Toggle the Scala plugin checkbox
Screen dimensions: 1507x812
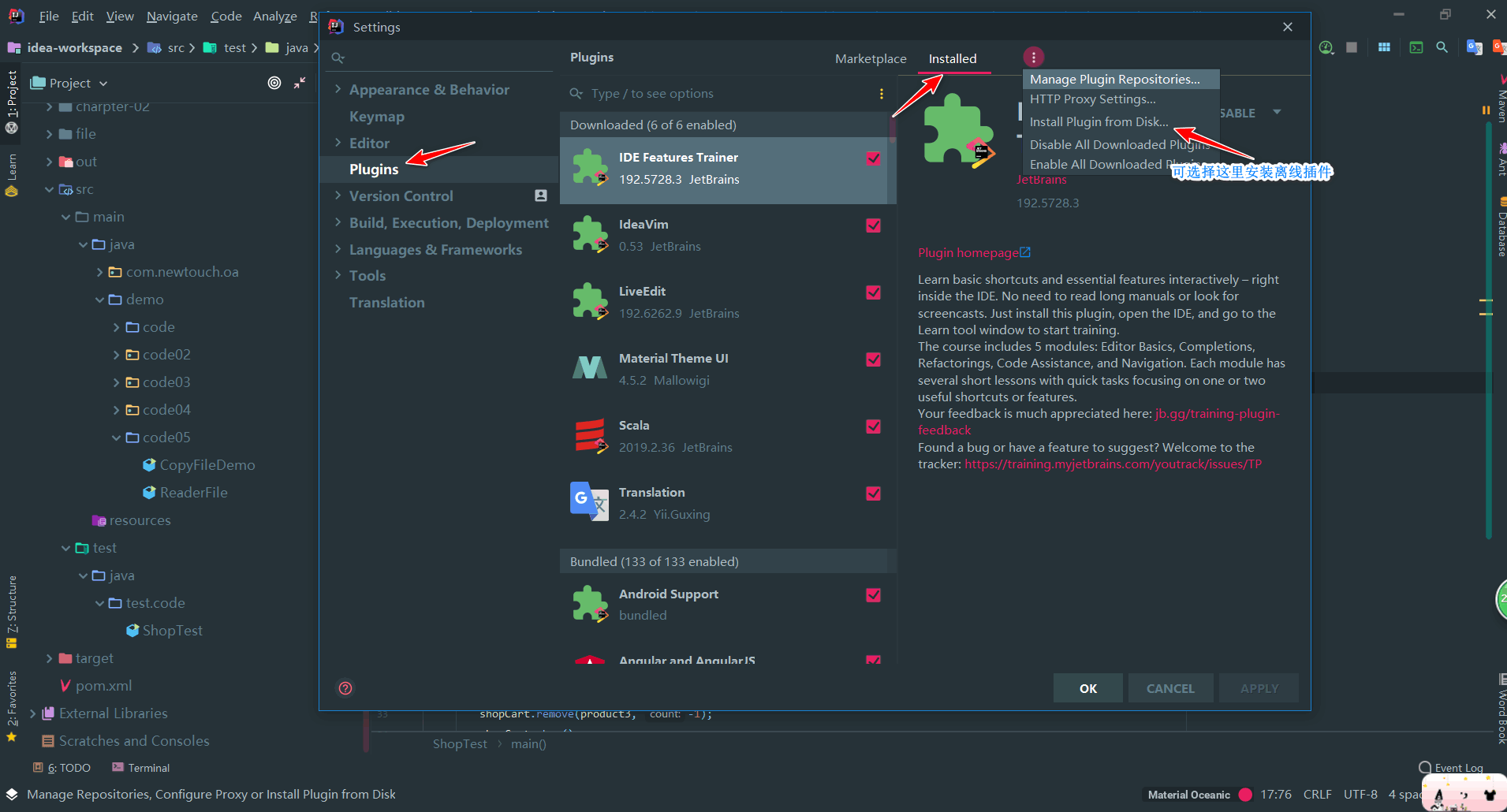click(873, 426)
